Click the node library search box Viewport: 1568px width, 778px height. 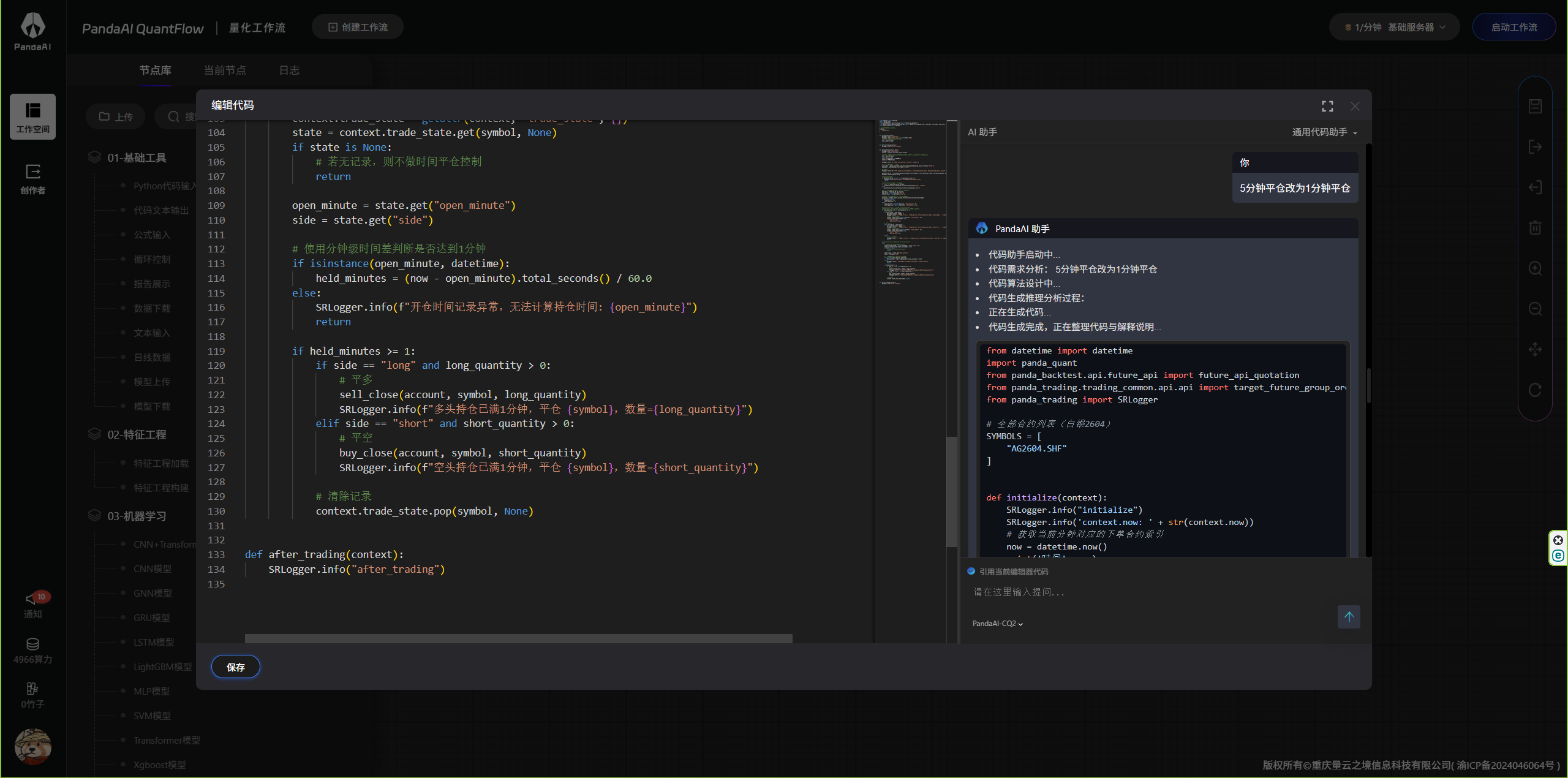[x=175, y=116]
